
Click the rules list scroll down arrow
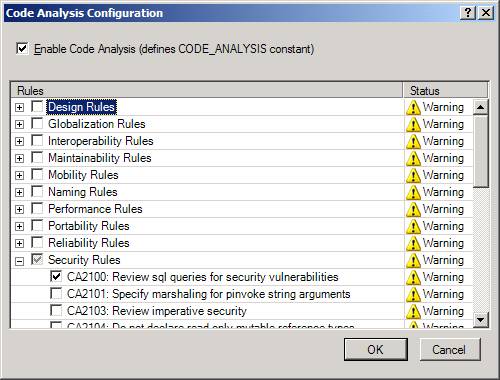(481, 320)
